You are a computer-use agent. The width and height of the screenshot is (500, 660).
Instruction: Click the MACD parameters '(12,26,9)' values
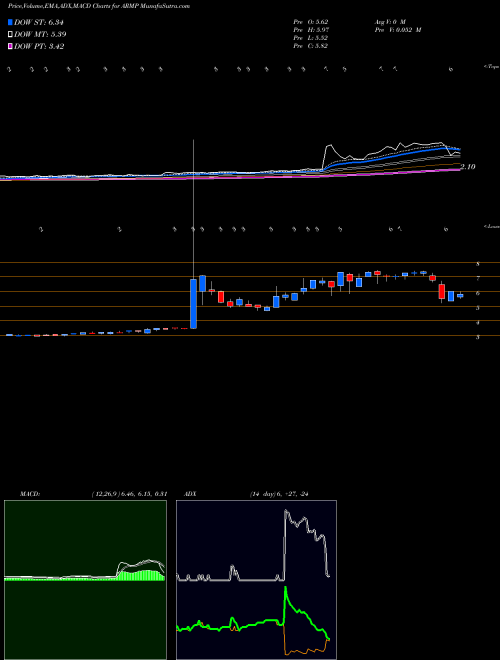[x=130, y=494]
